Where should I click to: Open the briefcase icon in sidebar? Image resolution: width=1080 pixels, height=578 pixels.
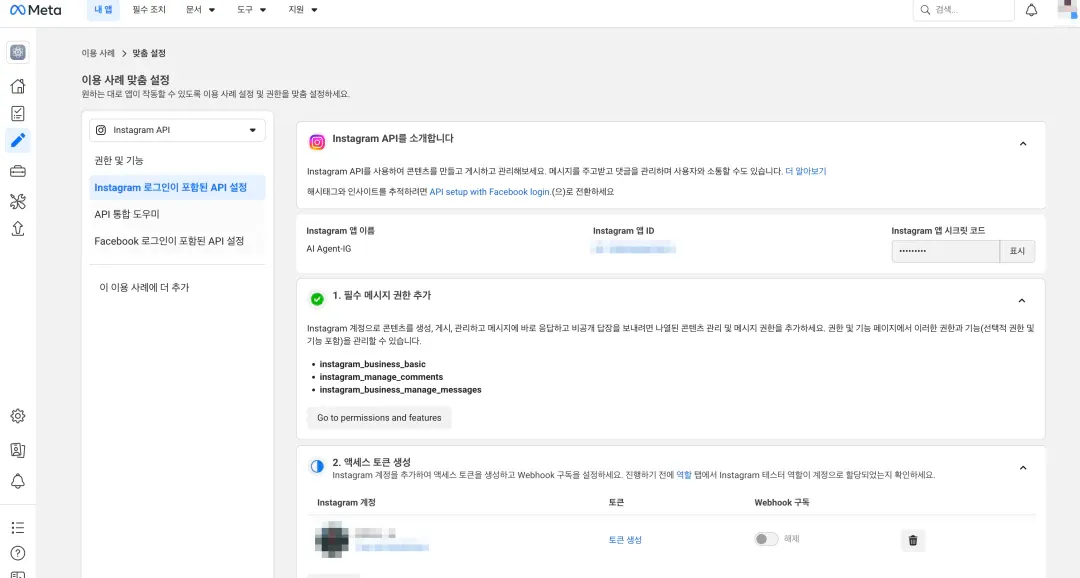click(18, 171)
